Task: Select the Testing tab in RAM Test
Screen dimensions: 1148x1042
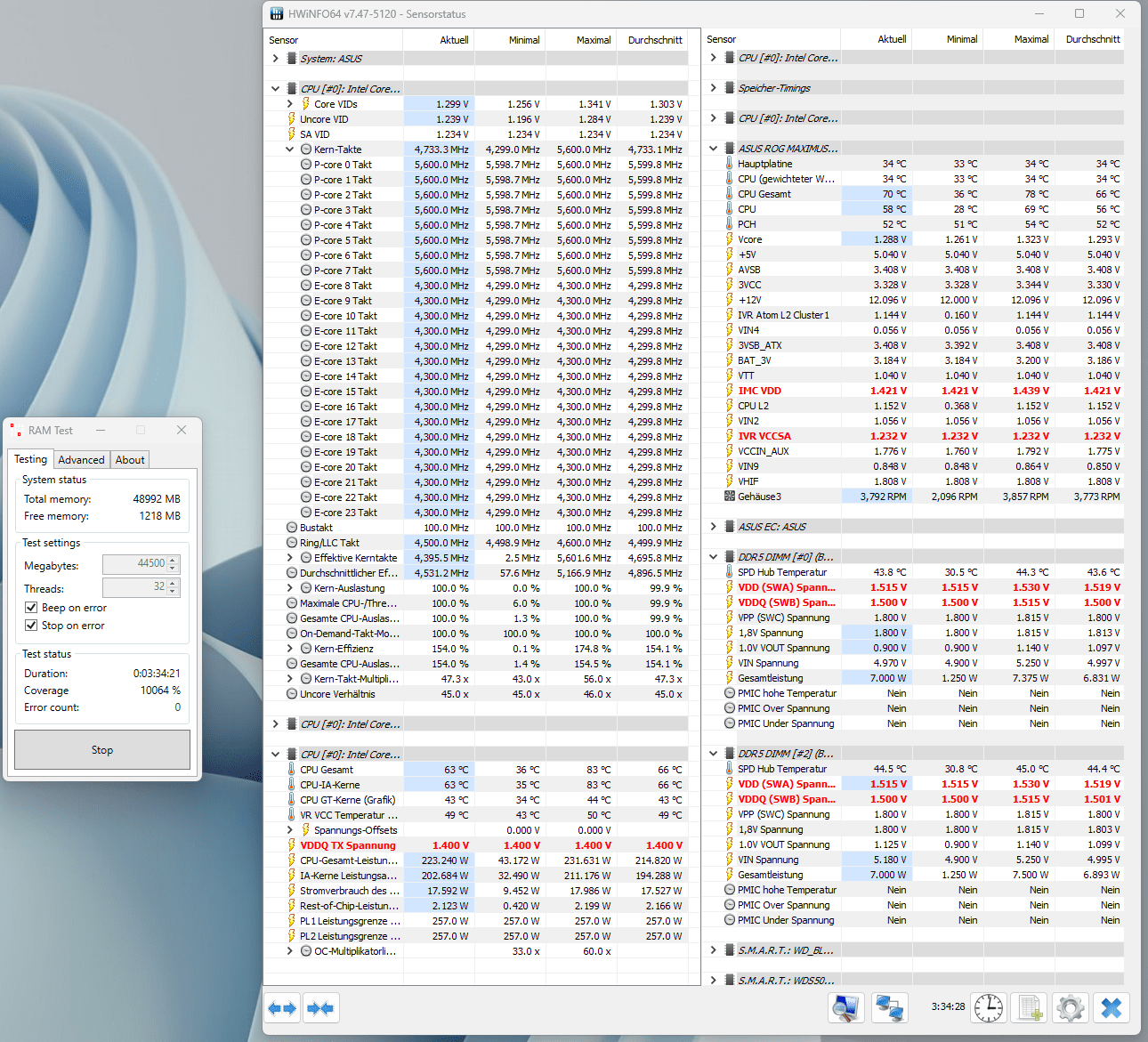Action: 30,459
